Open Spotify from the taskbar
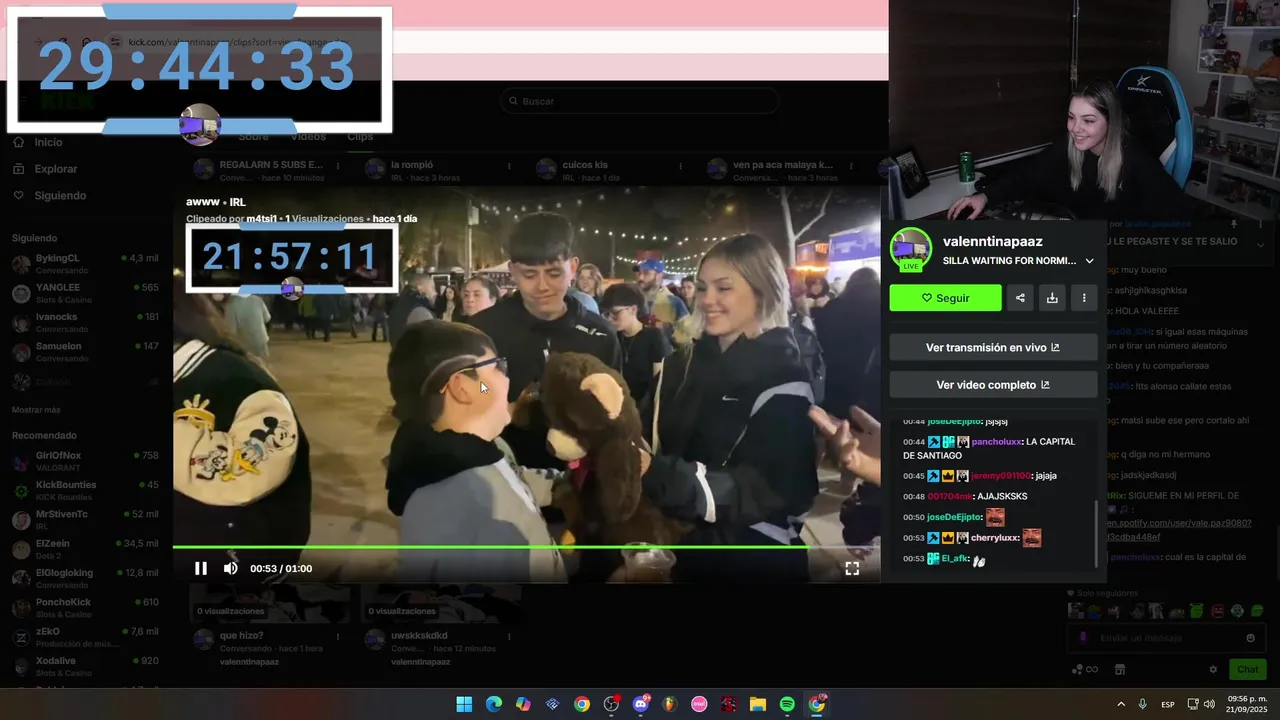Image resolution: width=1280 pixels, height=720 pixels. point(787,704)
